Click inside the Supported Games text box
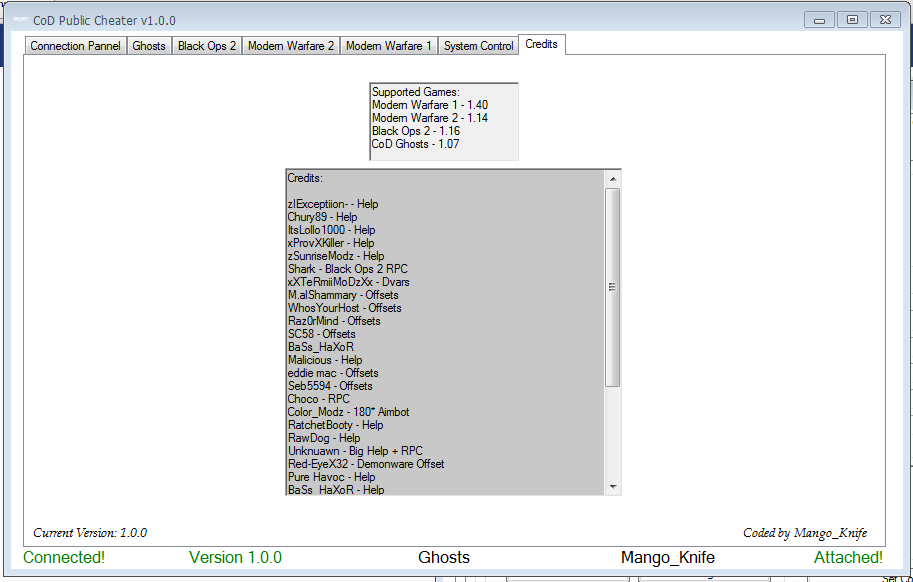Screen dimensions: 913x582 444,122
